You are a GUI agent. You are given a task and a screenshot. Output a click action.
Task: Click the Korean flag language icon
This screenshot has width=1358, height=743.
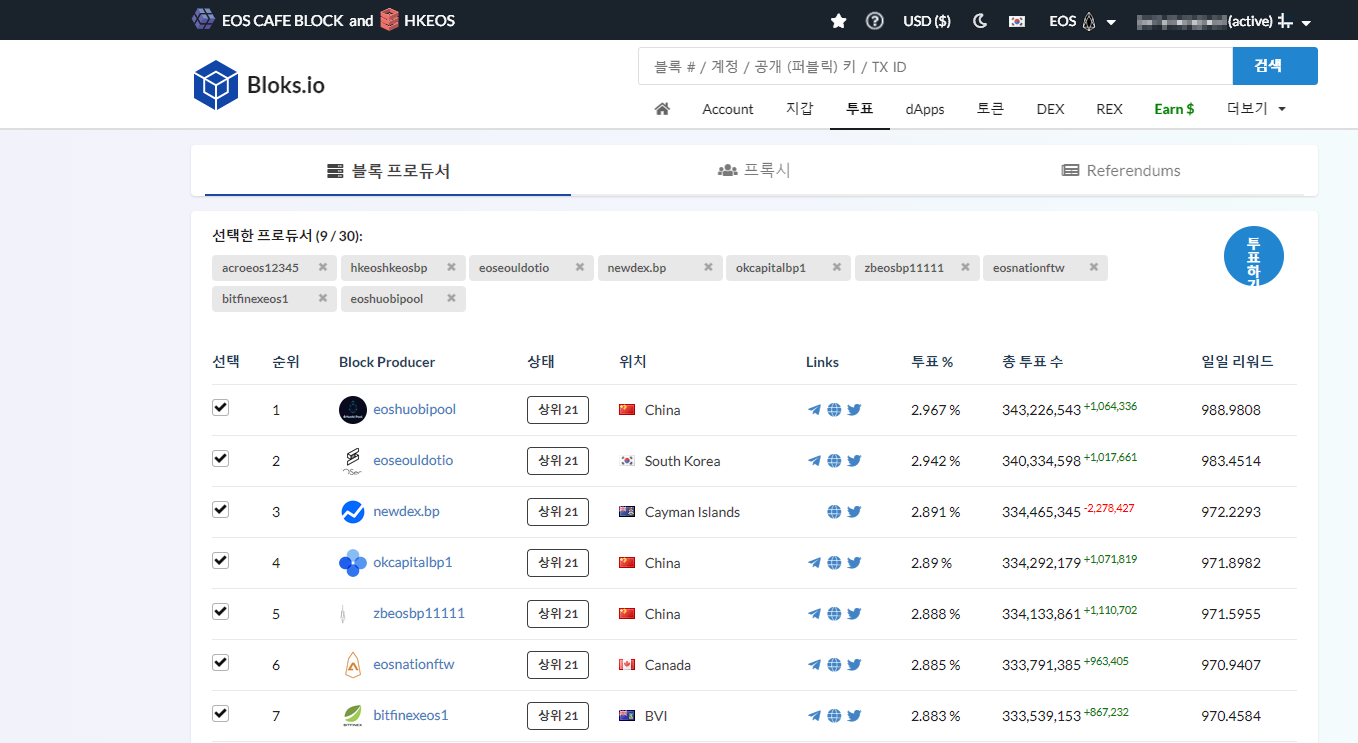[1017, 20]
